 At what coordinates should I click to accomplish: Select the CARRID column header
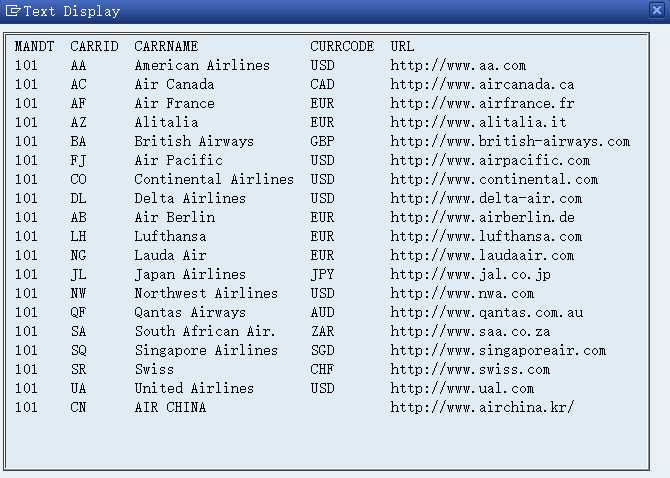tap(94, 46)
